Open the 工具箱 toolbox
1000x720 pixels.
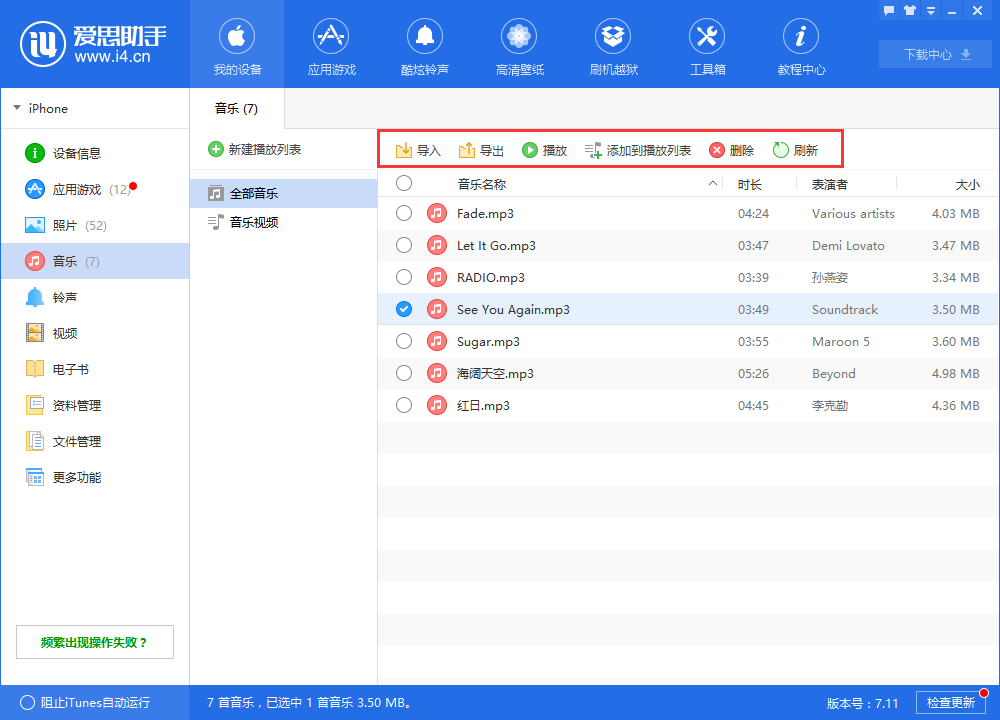click(707, 45)
